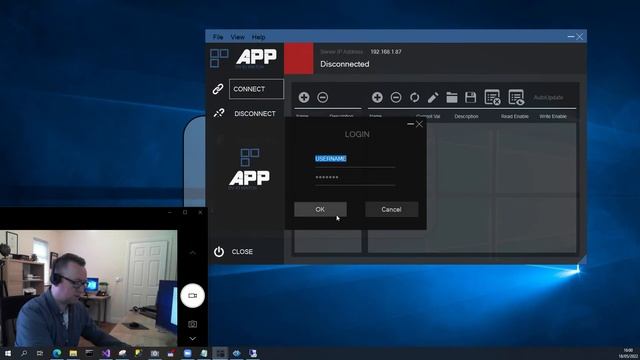Click the broken link icon beside DISCONNECT

click(219, 113)
